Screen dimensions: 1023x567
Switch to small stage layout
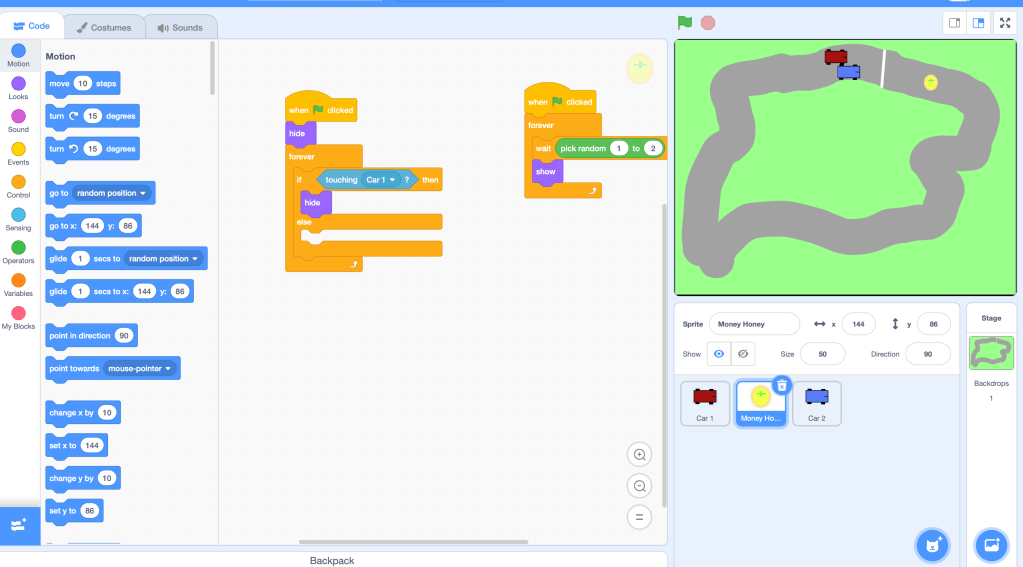(955, 23)
